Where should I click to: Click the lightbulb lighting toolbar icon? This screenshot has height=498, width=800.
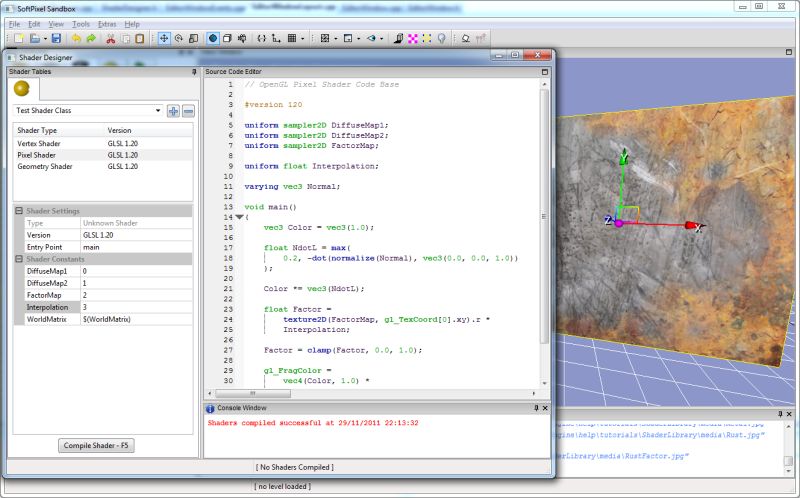(441, 38)
